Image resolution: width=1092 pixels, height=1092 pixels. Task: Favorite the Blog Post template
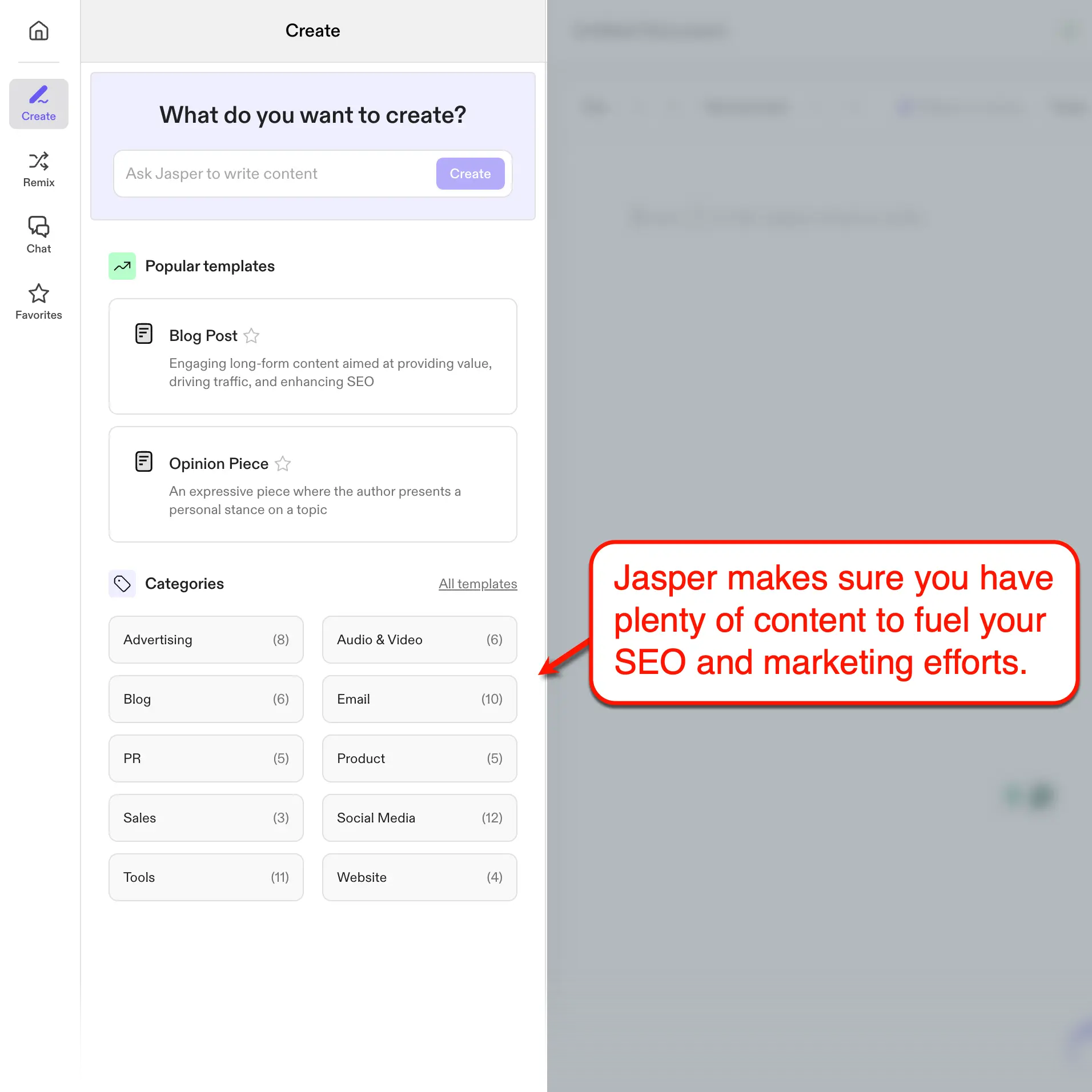[251, 336]
